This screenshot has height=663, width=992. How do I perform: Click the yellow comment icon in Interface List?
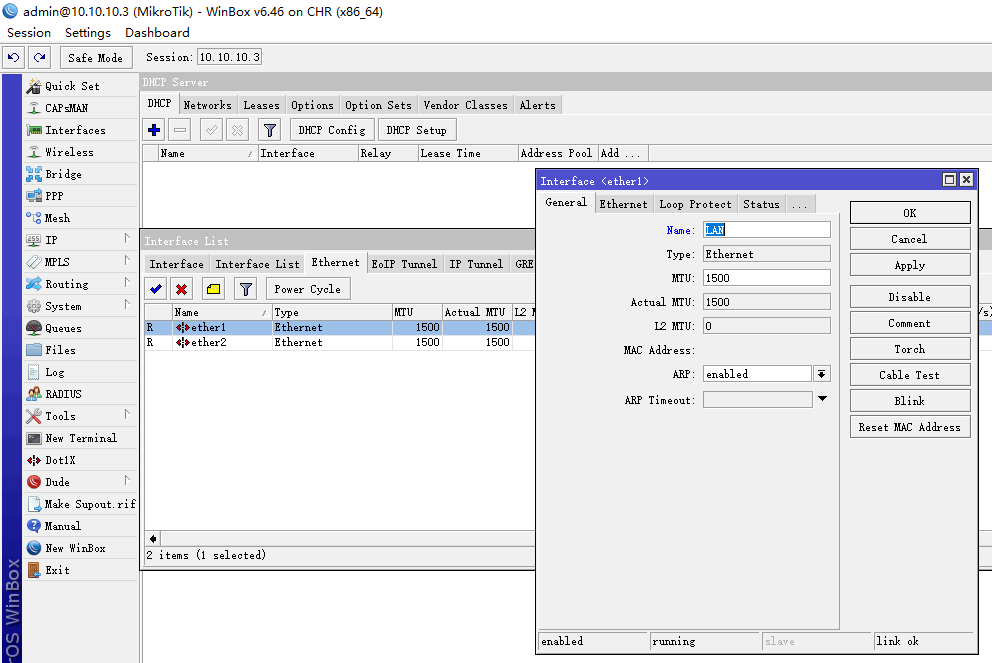tap(213, 289)
